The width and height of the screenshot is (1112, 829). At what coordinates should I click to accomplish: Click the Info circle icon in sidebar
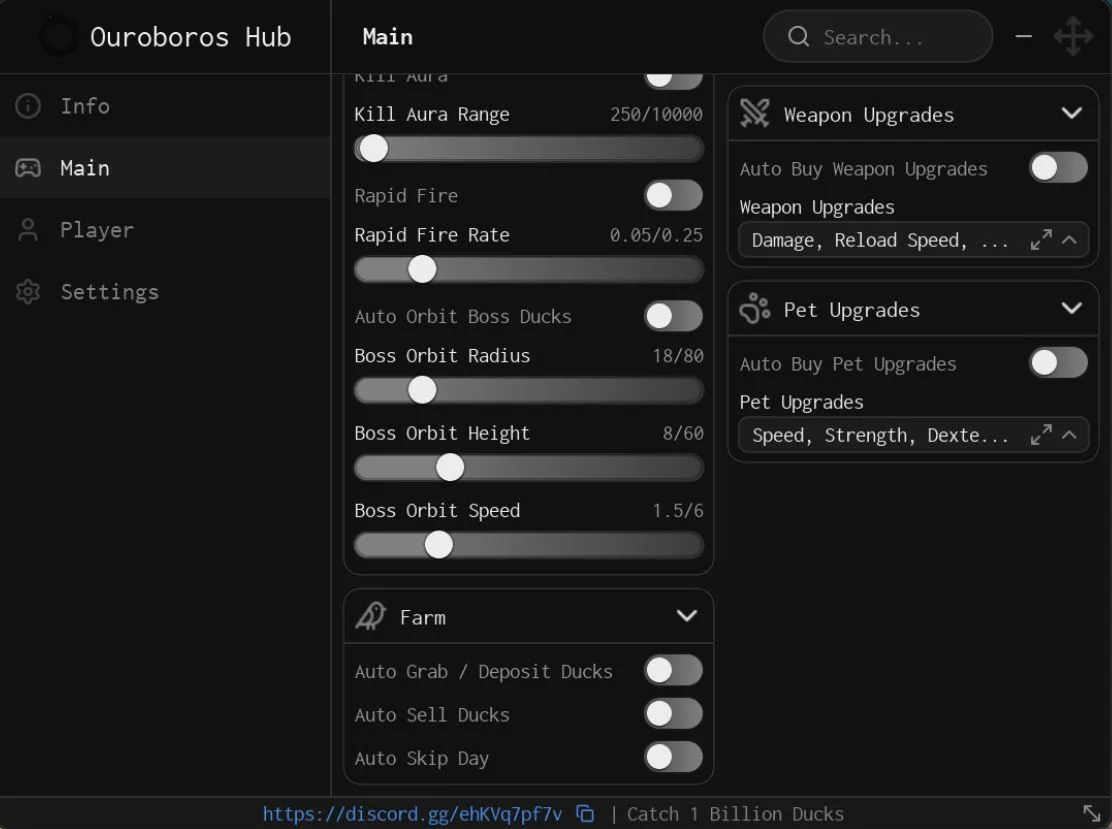click(28, 106)
